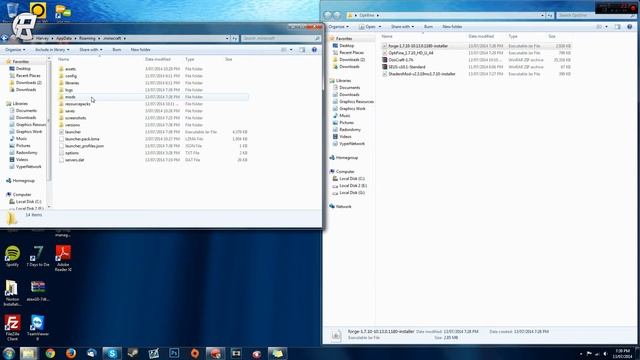This screenshot has width=640, height=360.
Task: Open Adobe Reader XI desktop shortcut
Action: point(63,258)
